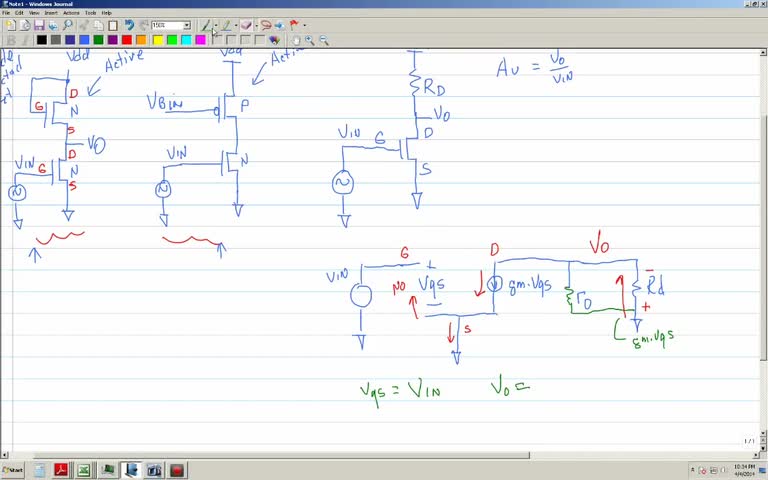Pick the purple ink color
Image resolution: width=768 pixels, height=480 pixels.
click(113, 40)
